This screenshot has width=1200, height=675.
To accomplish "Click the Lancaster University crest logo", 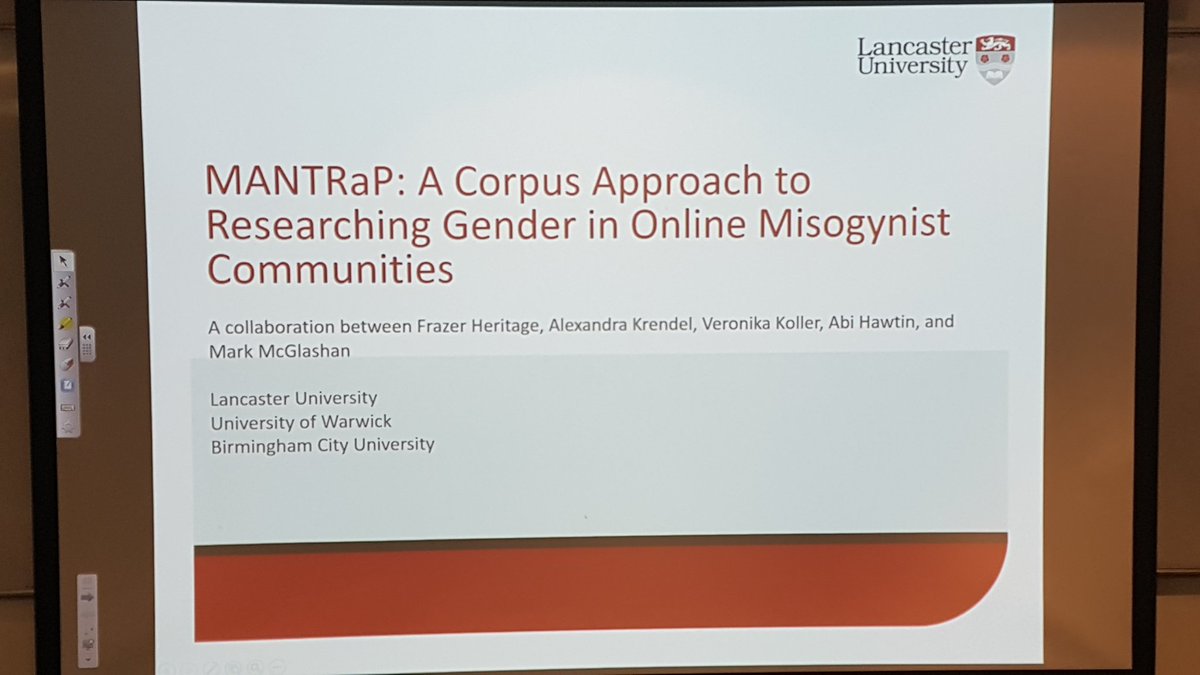I will click(x=995, y=55).
